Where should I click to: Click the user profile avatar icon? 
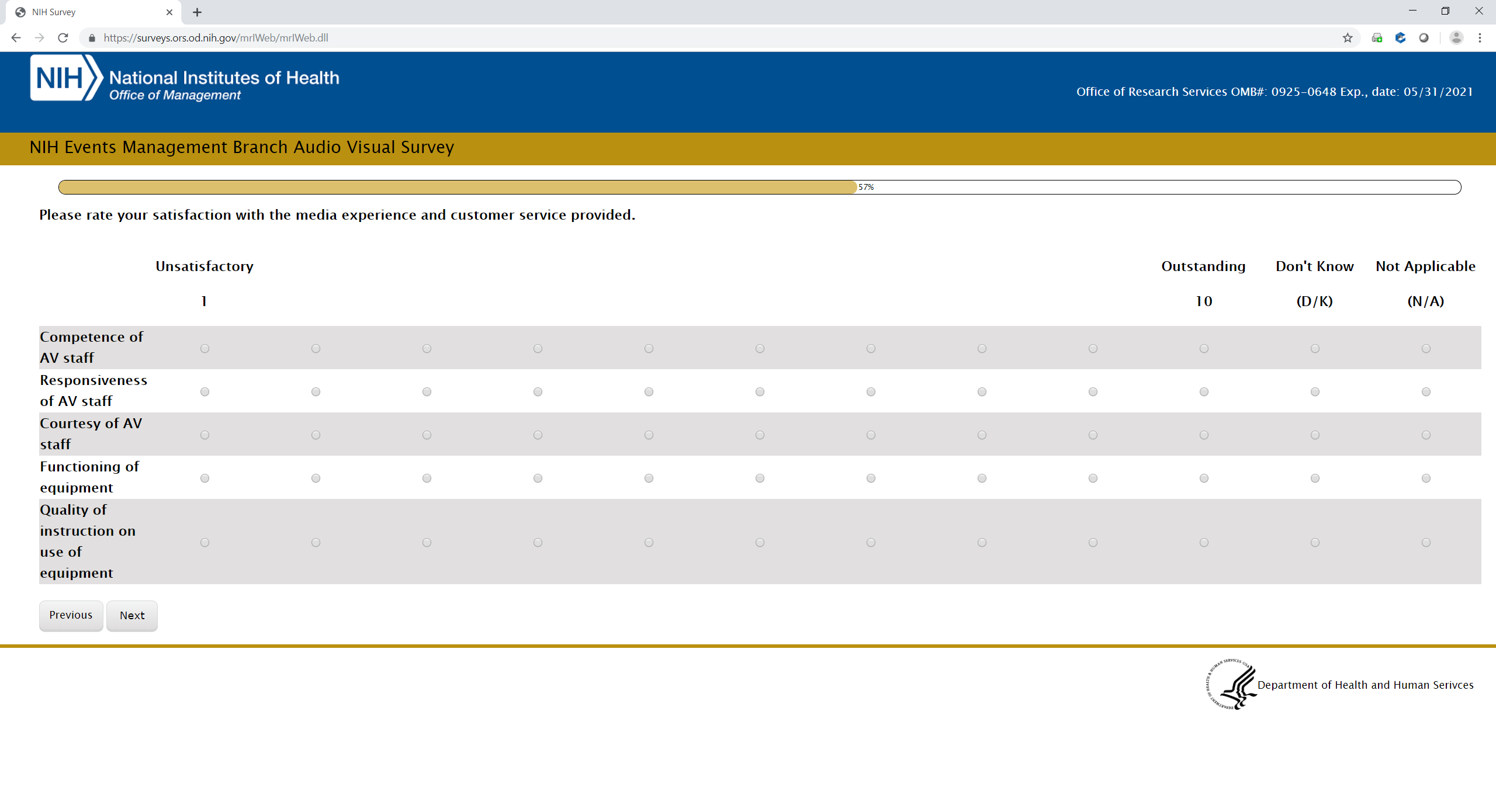[1456, 38]
